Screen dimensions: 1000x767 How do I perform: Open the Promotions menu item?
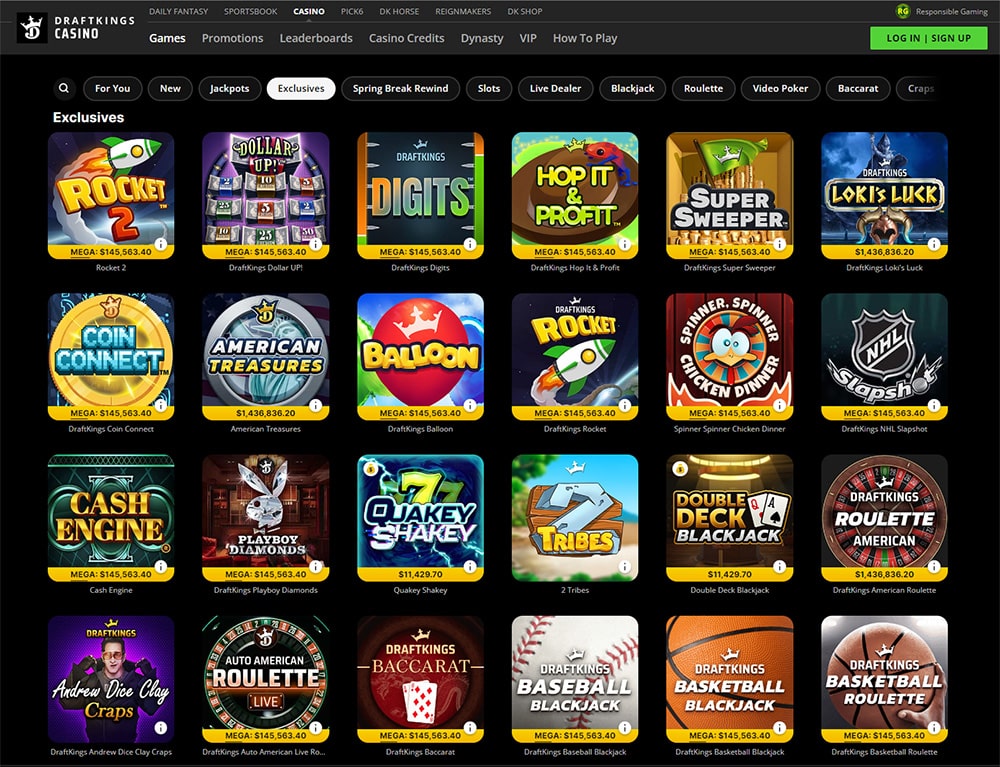coord(232,38)
